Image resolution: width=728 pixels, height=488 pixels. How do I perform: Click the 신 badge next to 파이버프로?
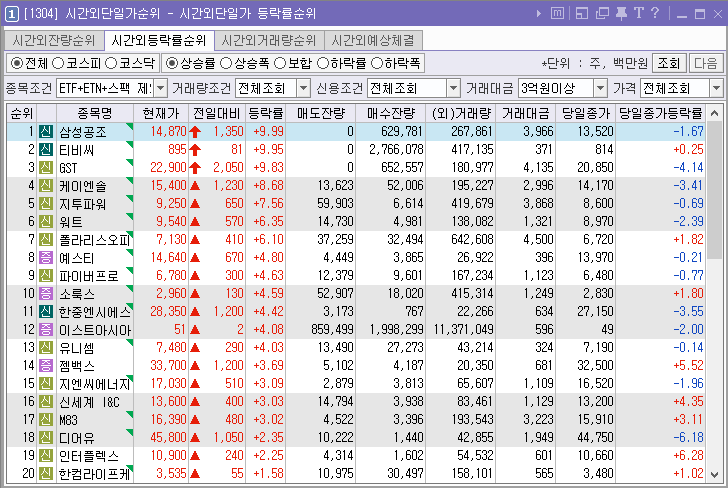46,276
